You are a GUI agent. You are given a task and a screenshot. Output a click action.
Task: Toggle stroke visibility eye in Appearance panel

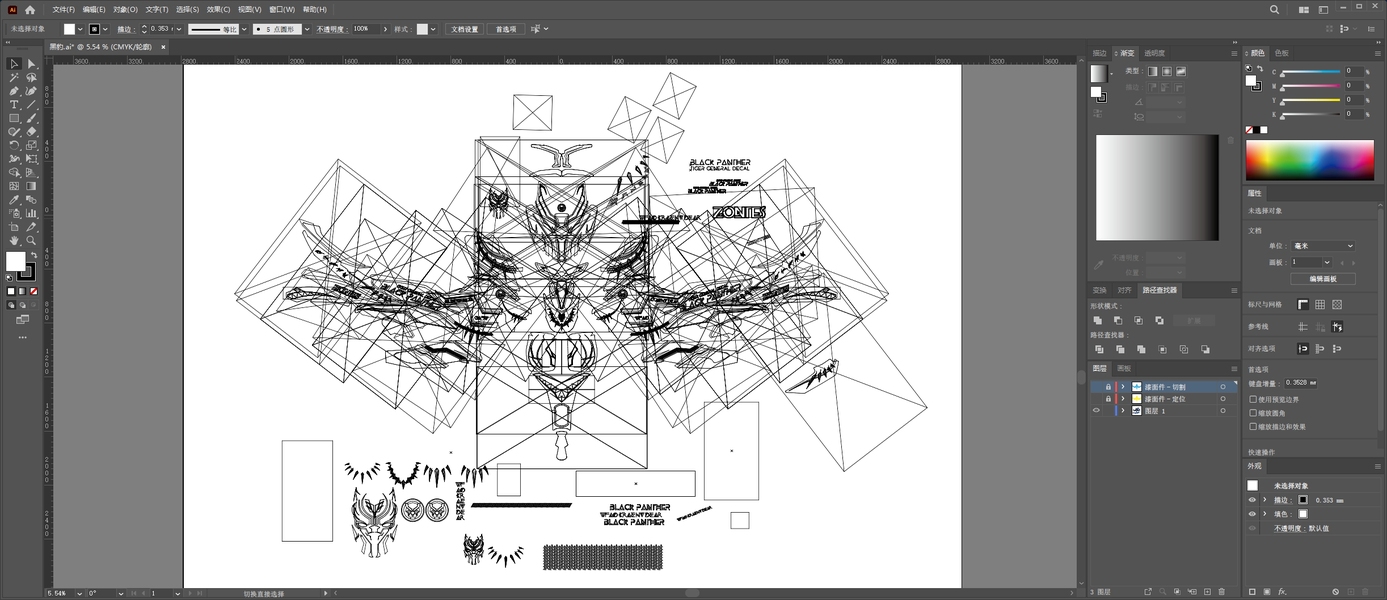click(1252, 500)
